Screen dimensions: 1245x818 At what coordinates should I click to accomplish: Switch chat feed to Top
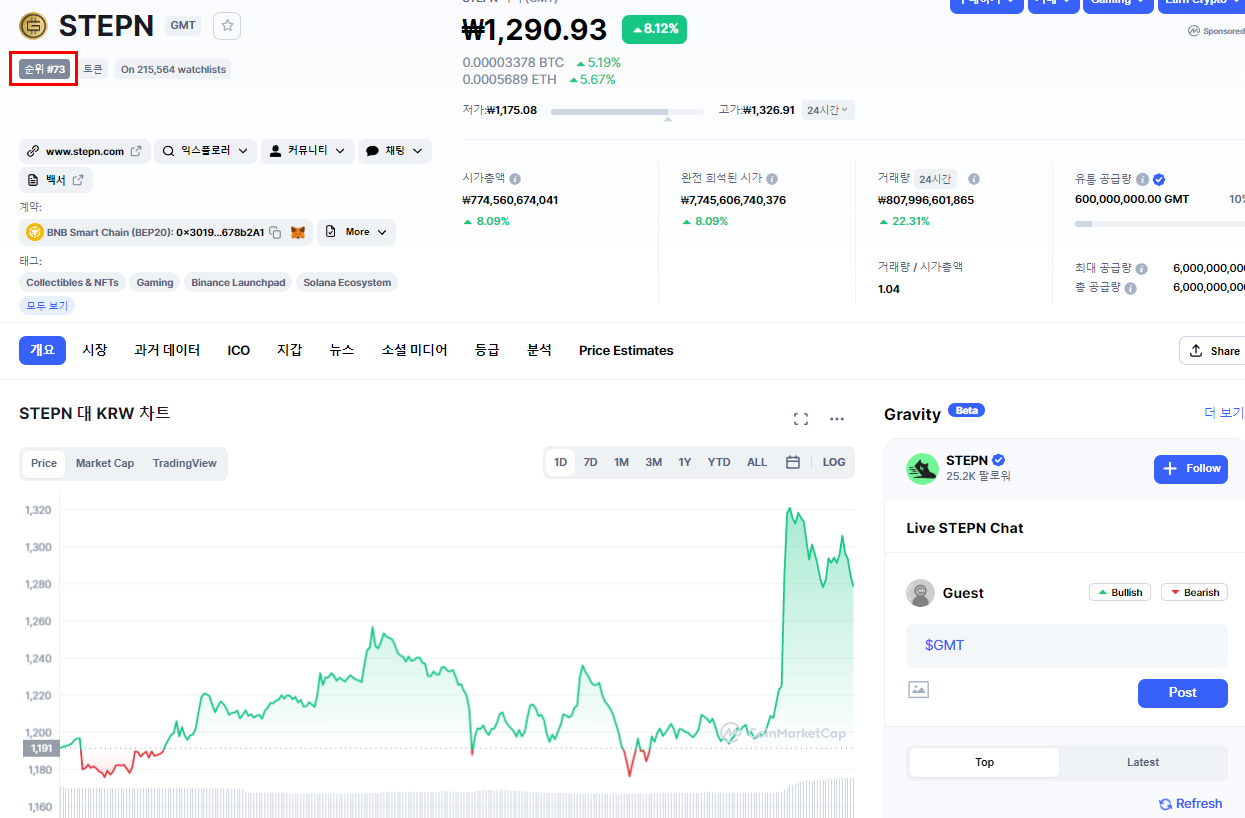pyautogui.click(x=984, y=762)
